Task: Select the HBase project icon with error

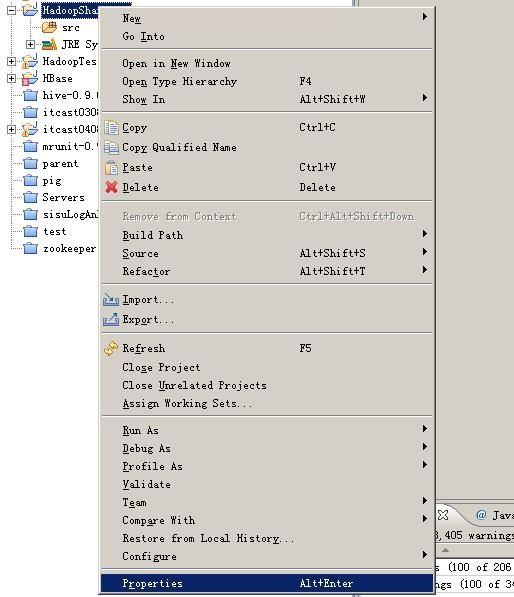Action: [30, 78]
